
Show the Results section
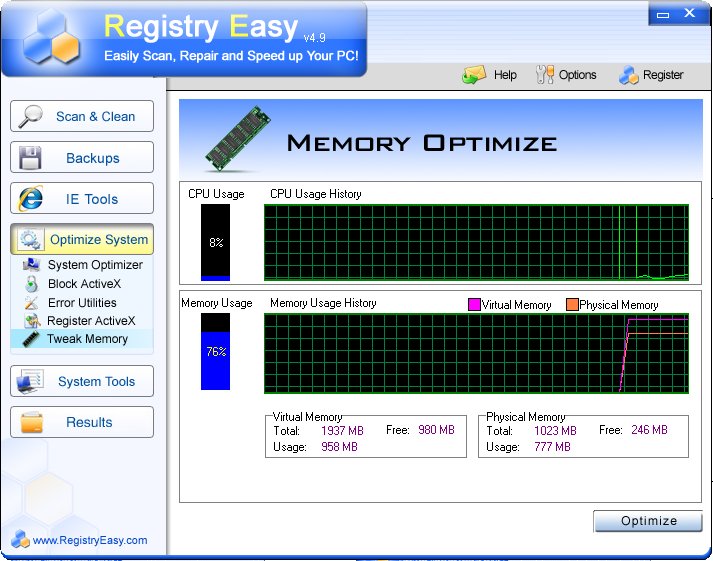(x=82, y=422)
